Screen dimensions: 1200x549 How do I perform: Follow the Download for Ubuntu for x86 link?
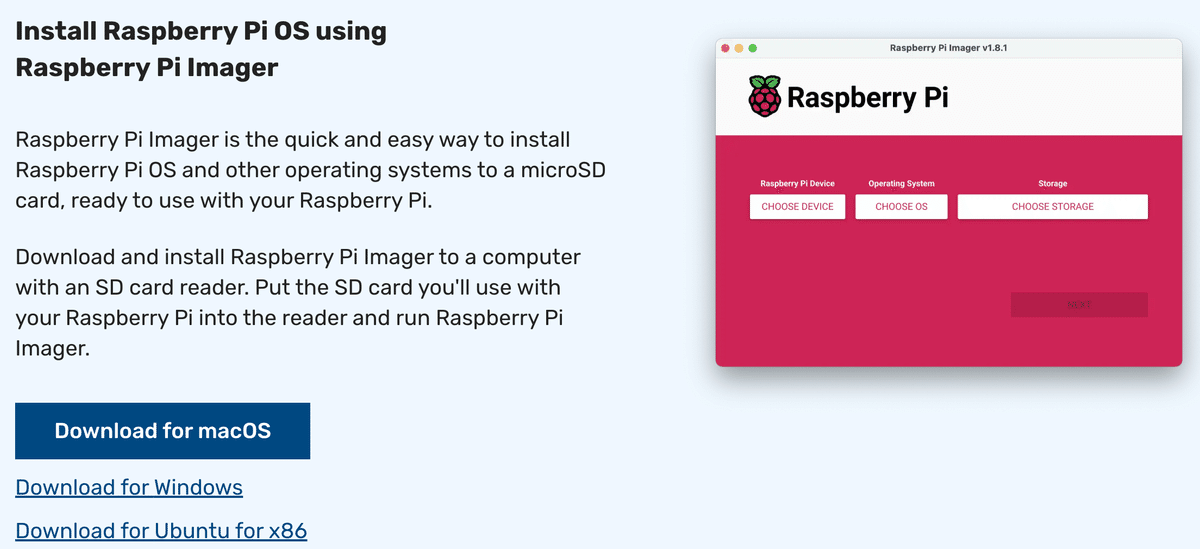(x=161, y=530)
